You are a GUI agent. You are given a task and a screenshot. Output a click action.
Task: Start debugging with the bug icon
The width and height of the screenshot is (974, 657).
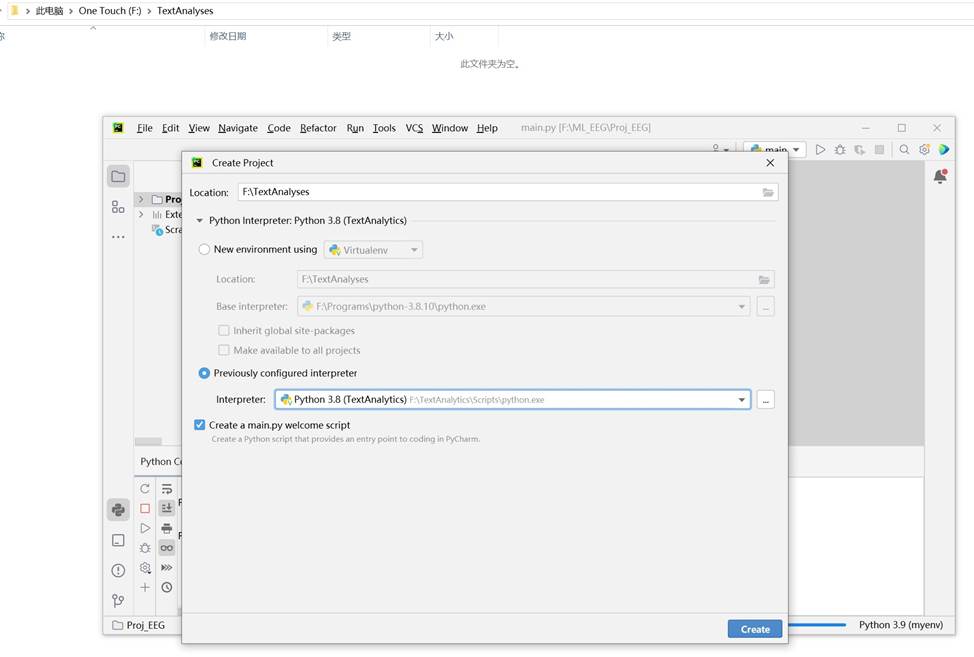[x=838, y=148]
